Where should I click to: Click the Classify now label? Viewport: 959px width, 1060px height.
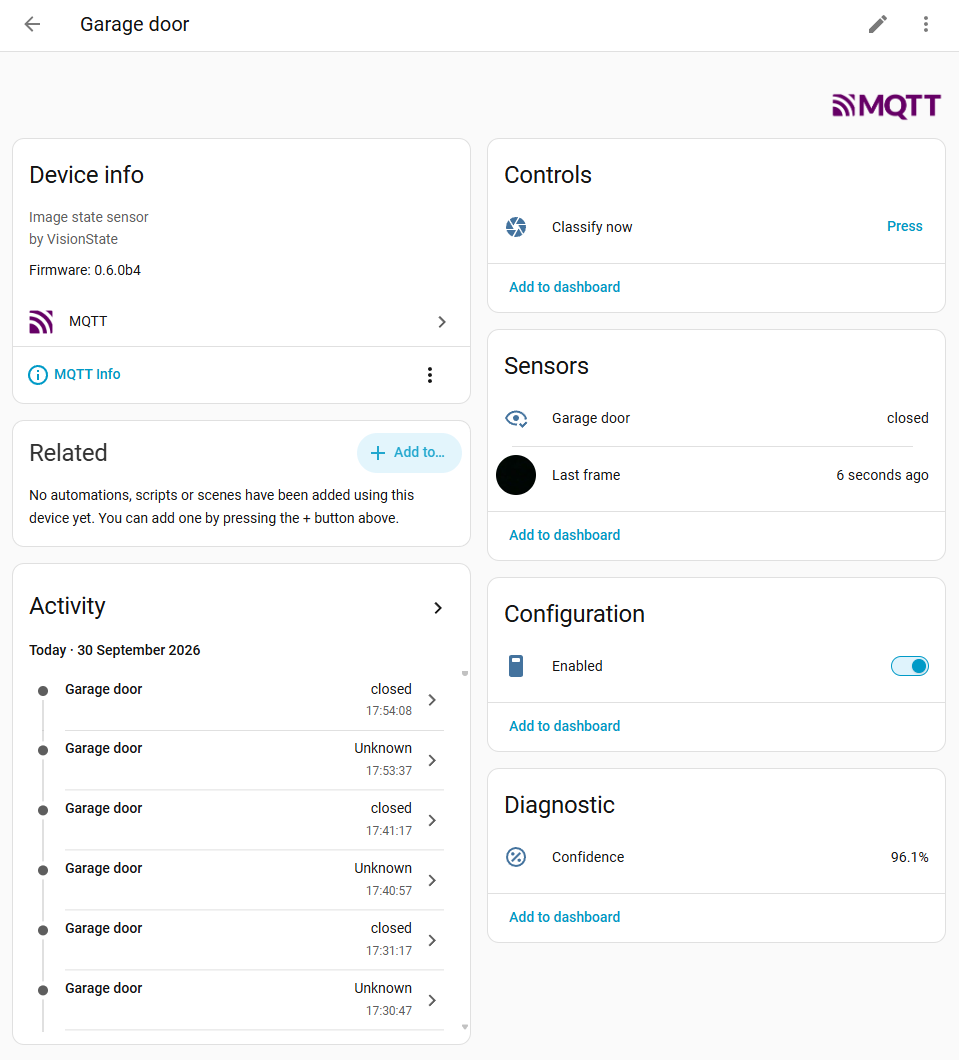pyautogui.click(x=592, y=227)
